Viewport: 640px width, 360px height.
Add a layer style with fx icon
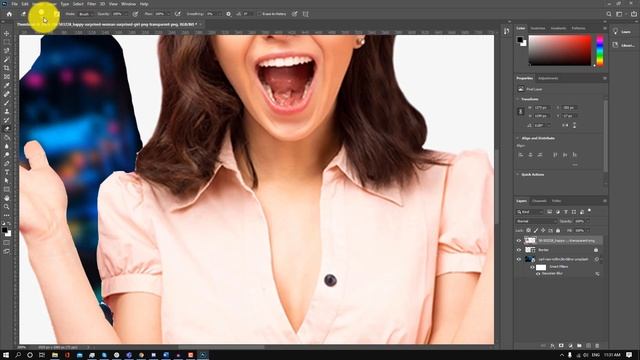coord(552,345)
